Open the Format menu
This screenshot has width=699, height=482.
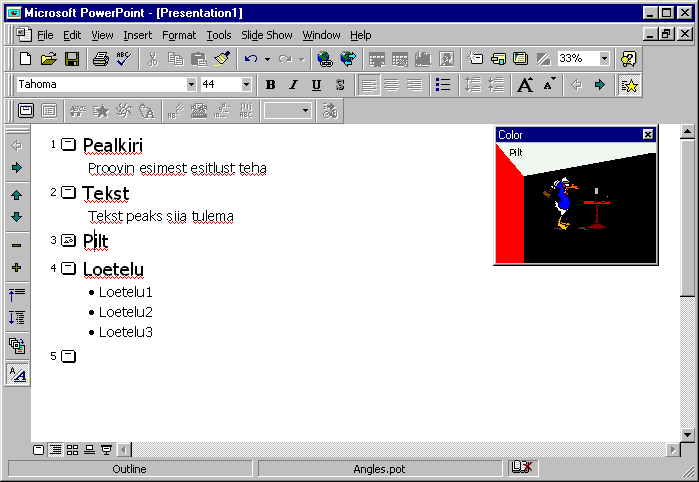pos(179,35)
